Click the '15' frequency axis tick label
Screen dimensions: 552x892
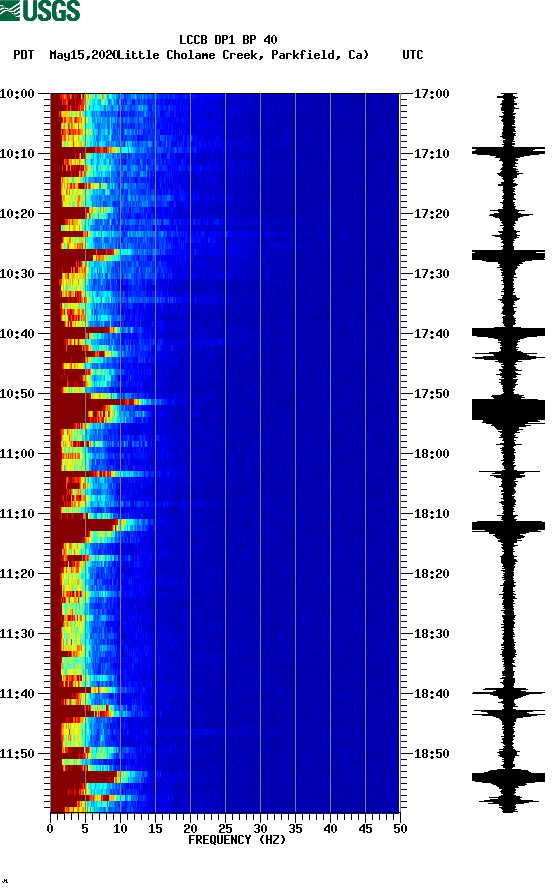155,829
